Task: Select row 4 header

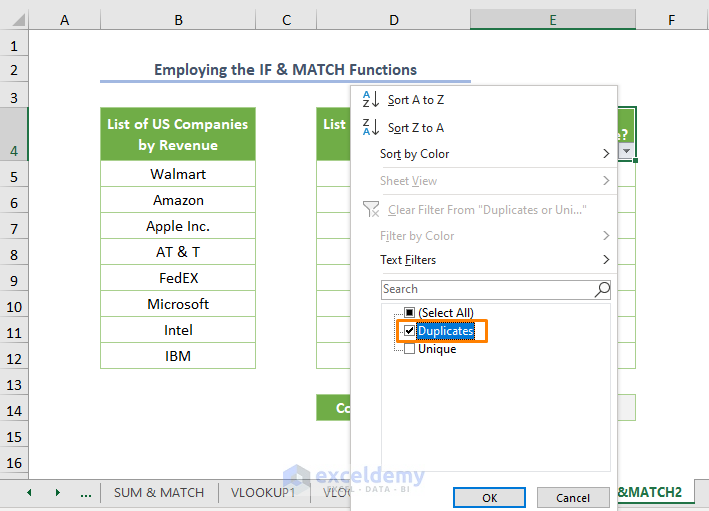Action: click(x=14, y=134)
